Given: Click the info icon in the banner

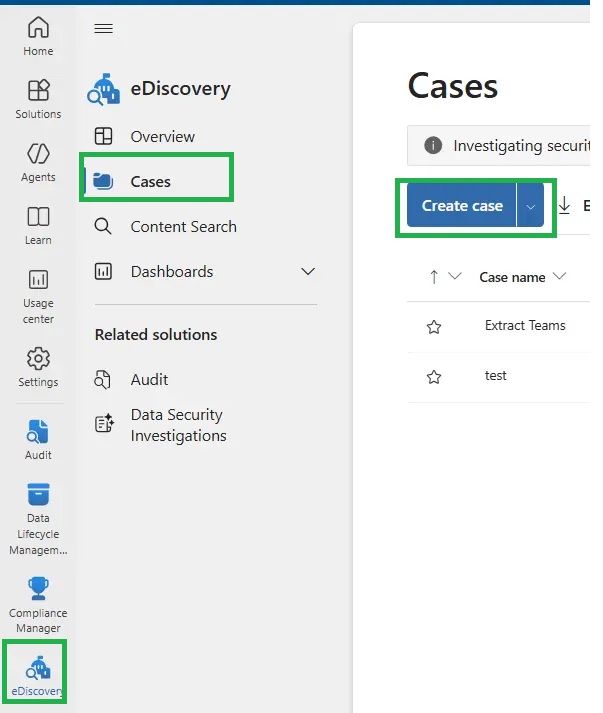Looking at the screenshot, I should (x=432, y=146).
